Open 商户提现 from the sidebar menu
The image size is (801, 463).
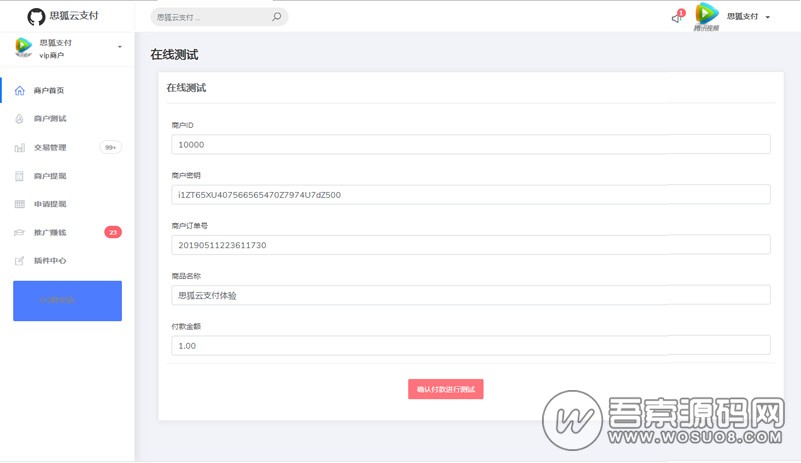pos(50,176)
